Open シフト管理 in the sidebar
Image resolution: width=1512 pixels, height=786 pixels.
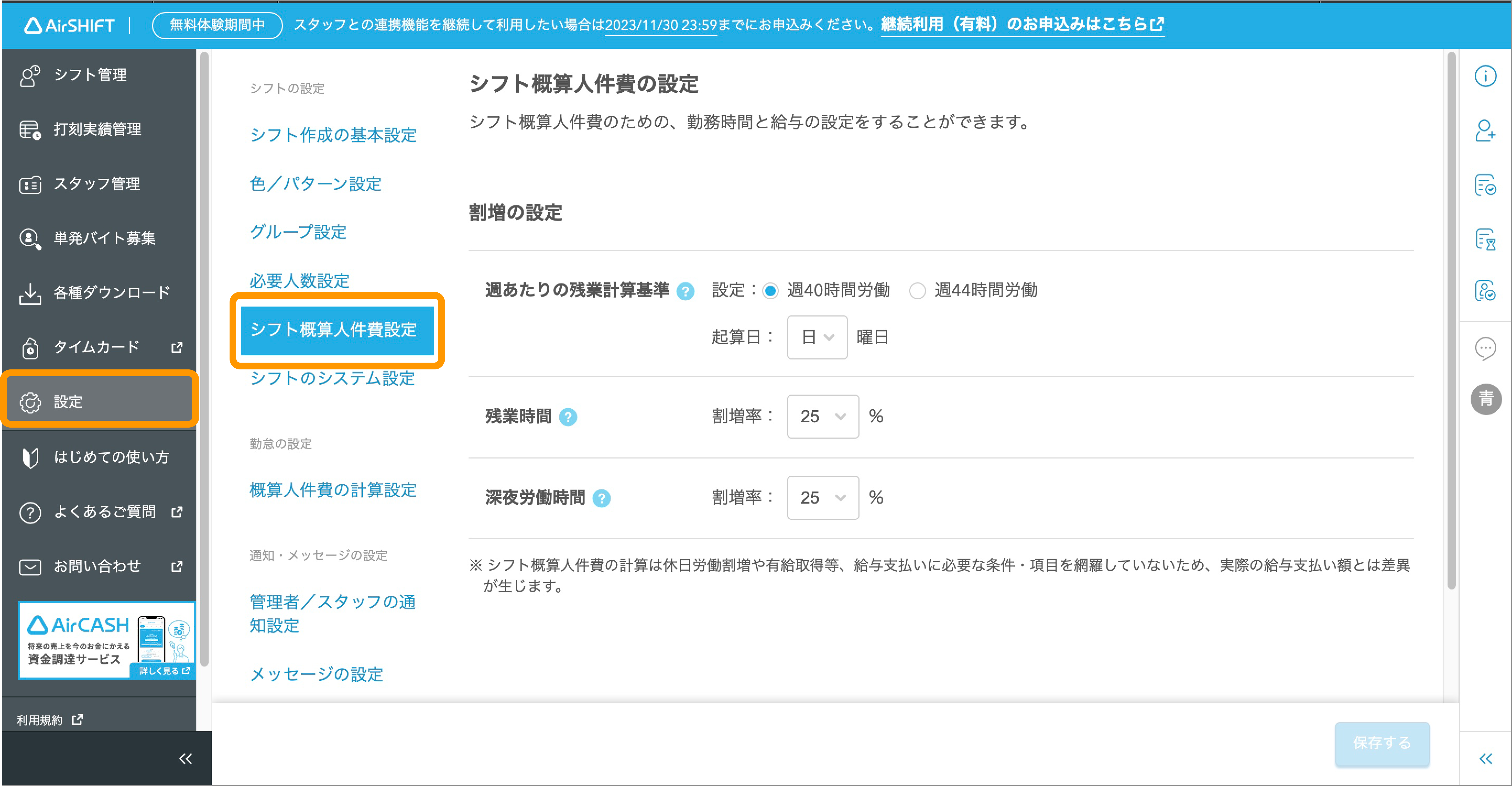click(x=99, y=75)
